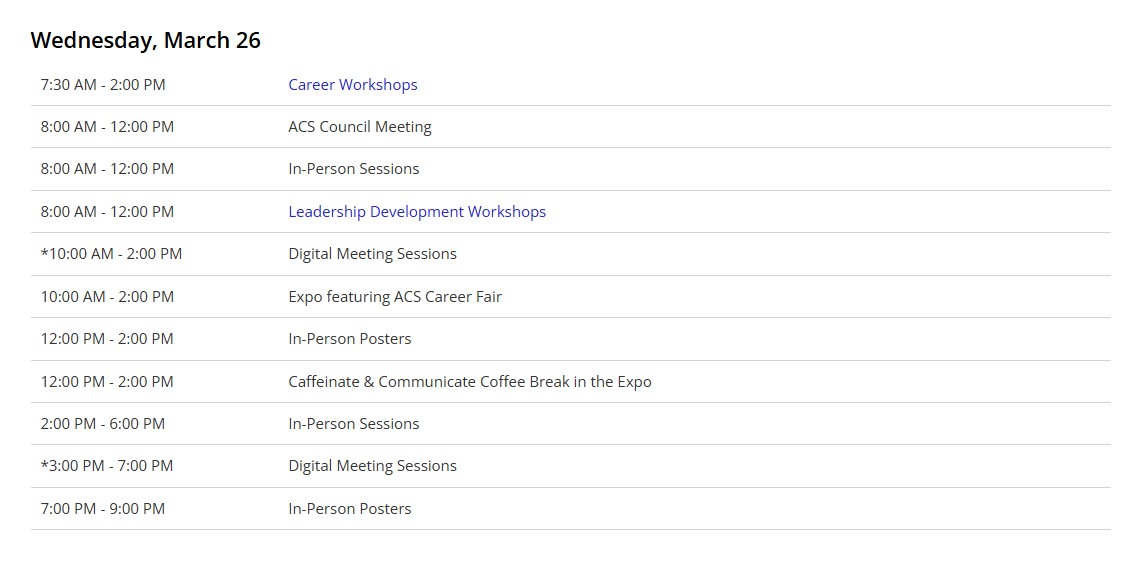Click Digital Meeting Sessions morning entry

point(372,254)
